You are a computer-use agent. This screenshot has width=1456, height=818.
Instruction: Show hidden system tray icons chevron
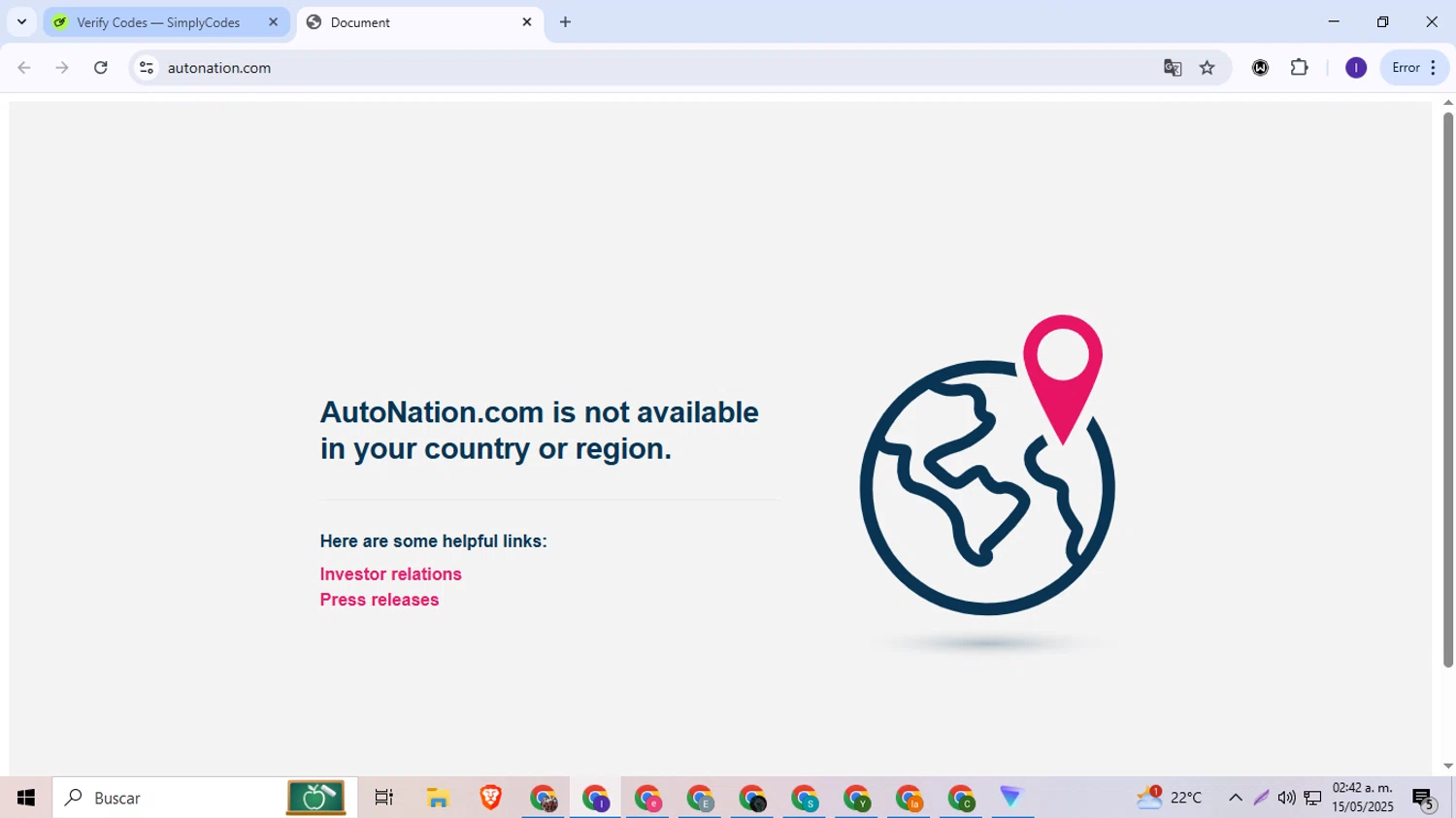pos(1236,798)
